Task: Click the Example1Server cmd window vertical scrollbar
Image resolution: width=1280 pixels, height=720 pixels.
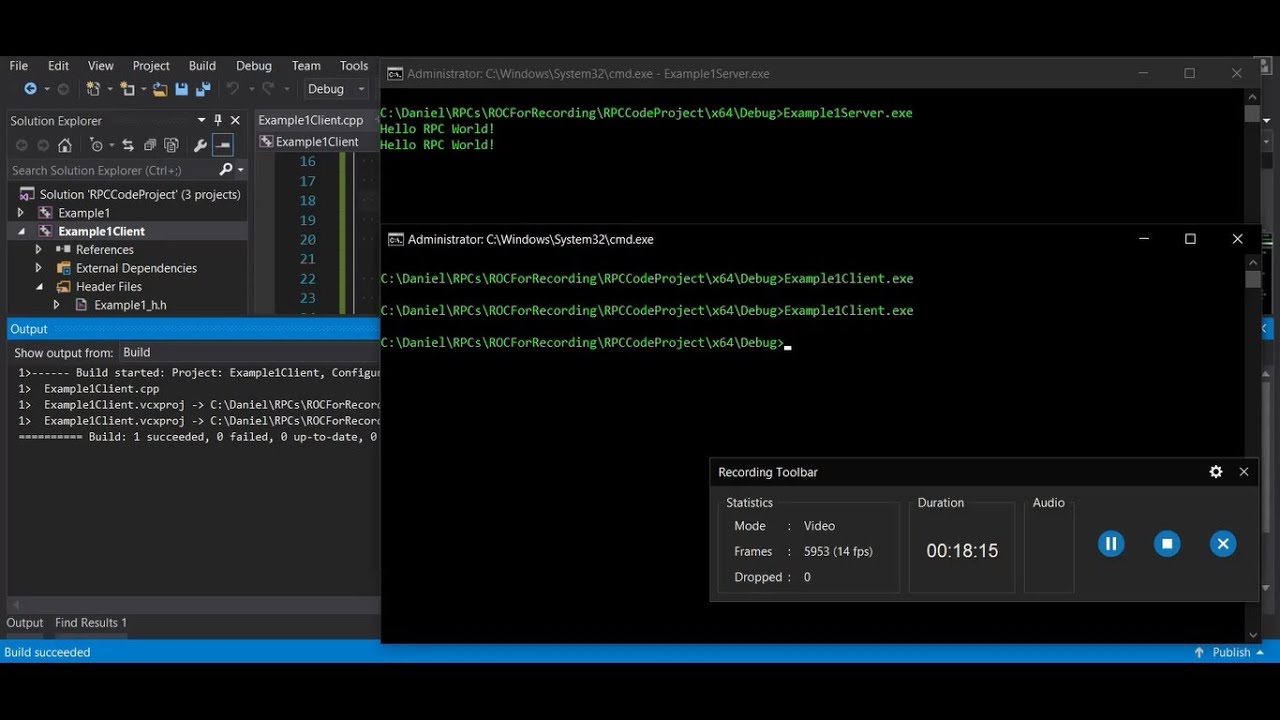Action: pyautogui.click(x=1253, y=155)
